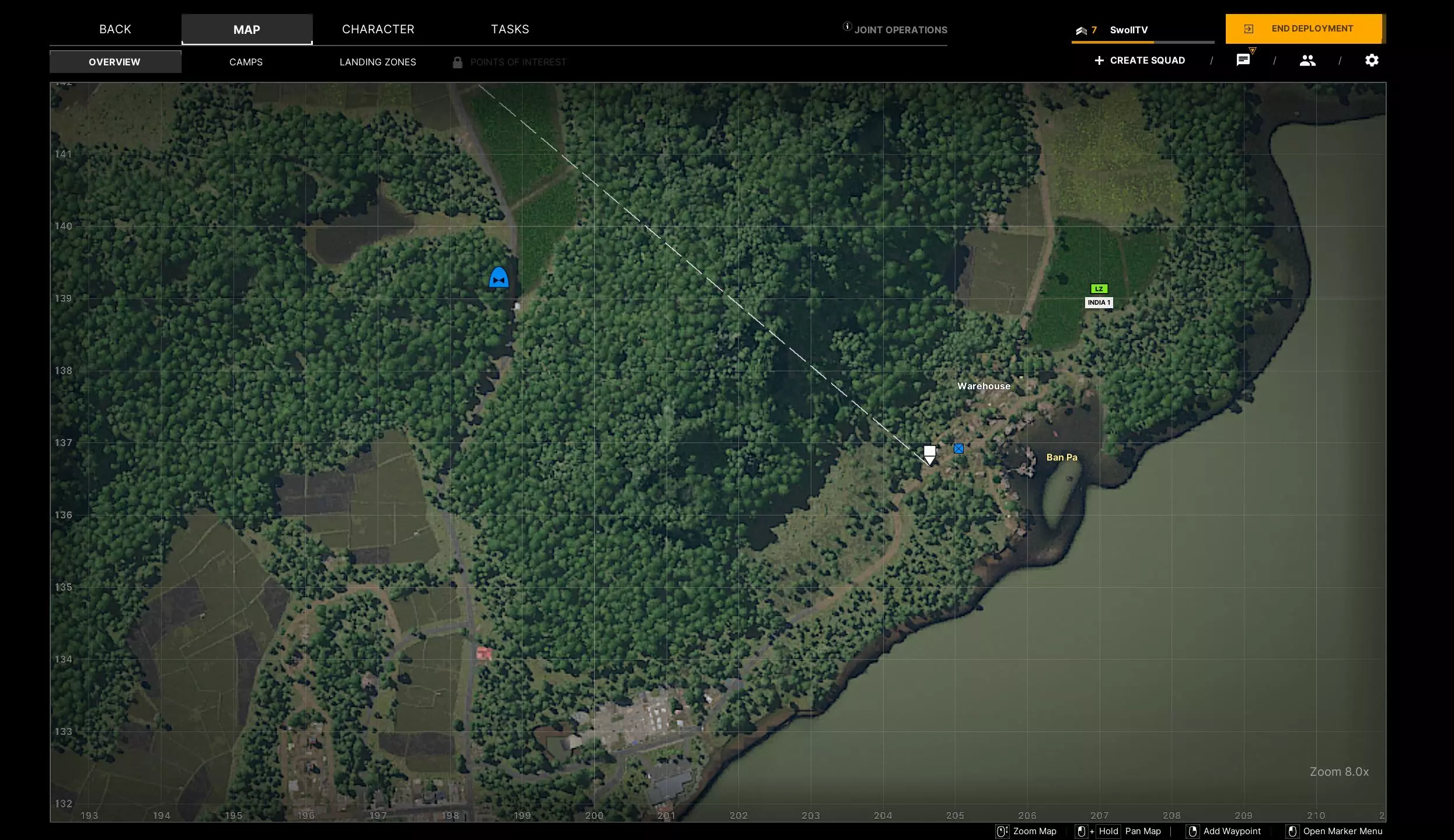Screen dimensions: 1454x840
Task: Select the blue square objective marker
Action: tap(958, 448)
